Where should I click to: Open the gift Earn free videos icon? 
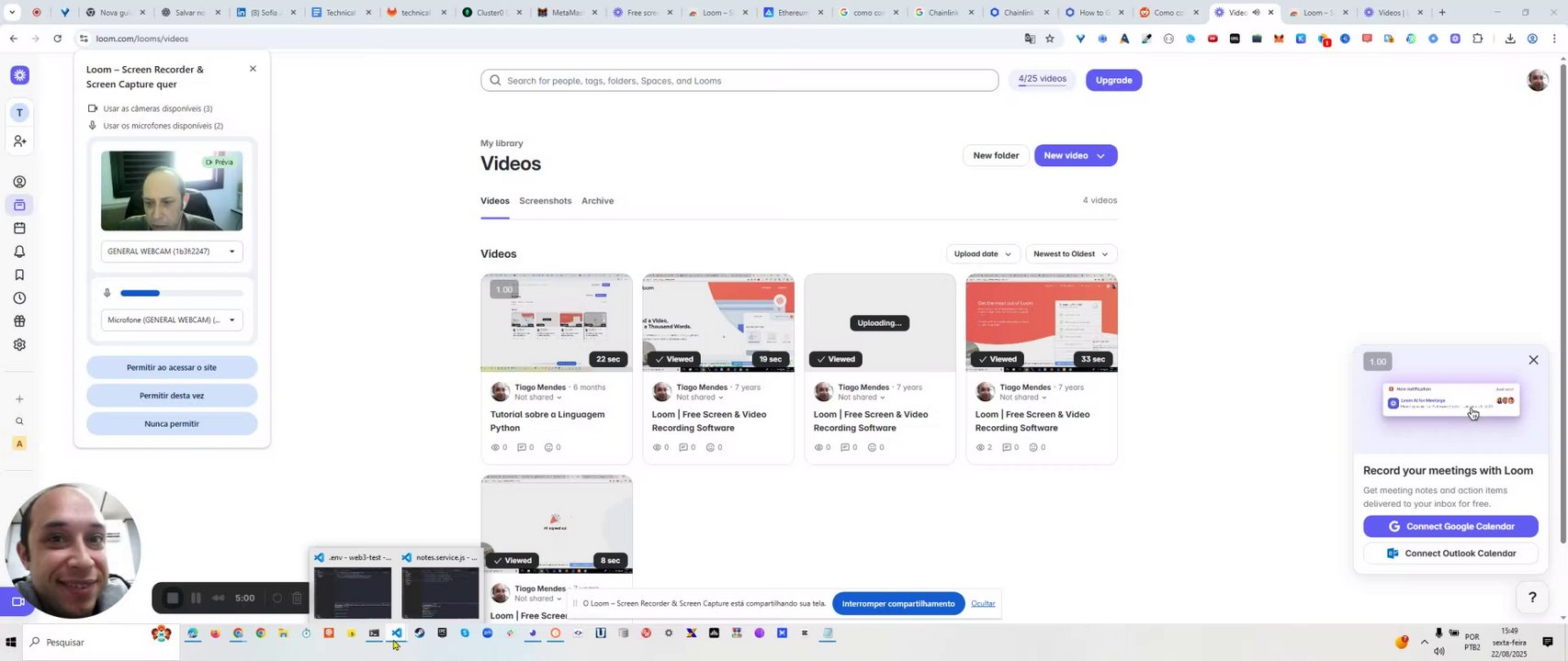[19, 321]
